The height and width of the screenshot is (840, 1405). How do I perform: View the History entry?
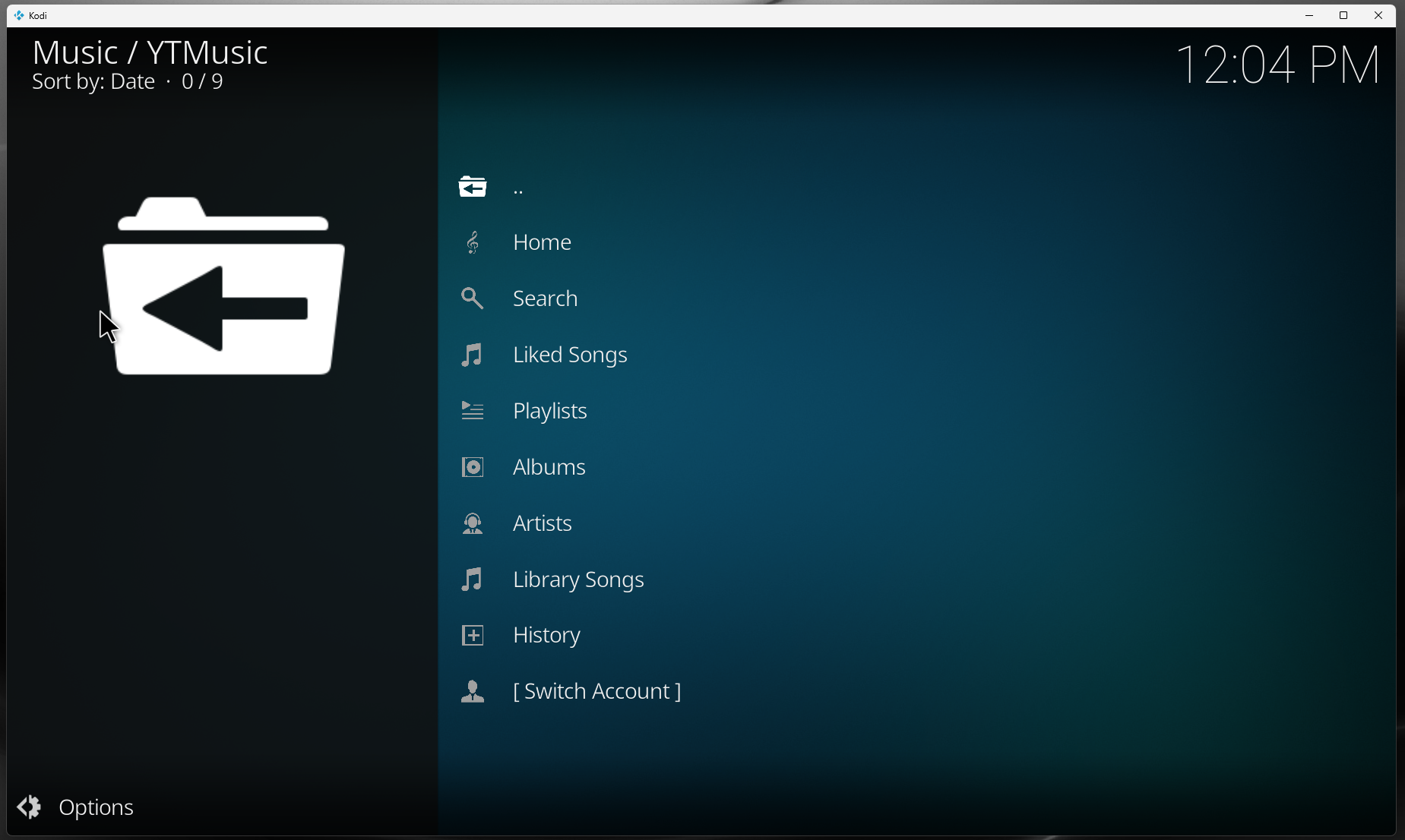[547, 636]
